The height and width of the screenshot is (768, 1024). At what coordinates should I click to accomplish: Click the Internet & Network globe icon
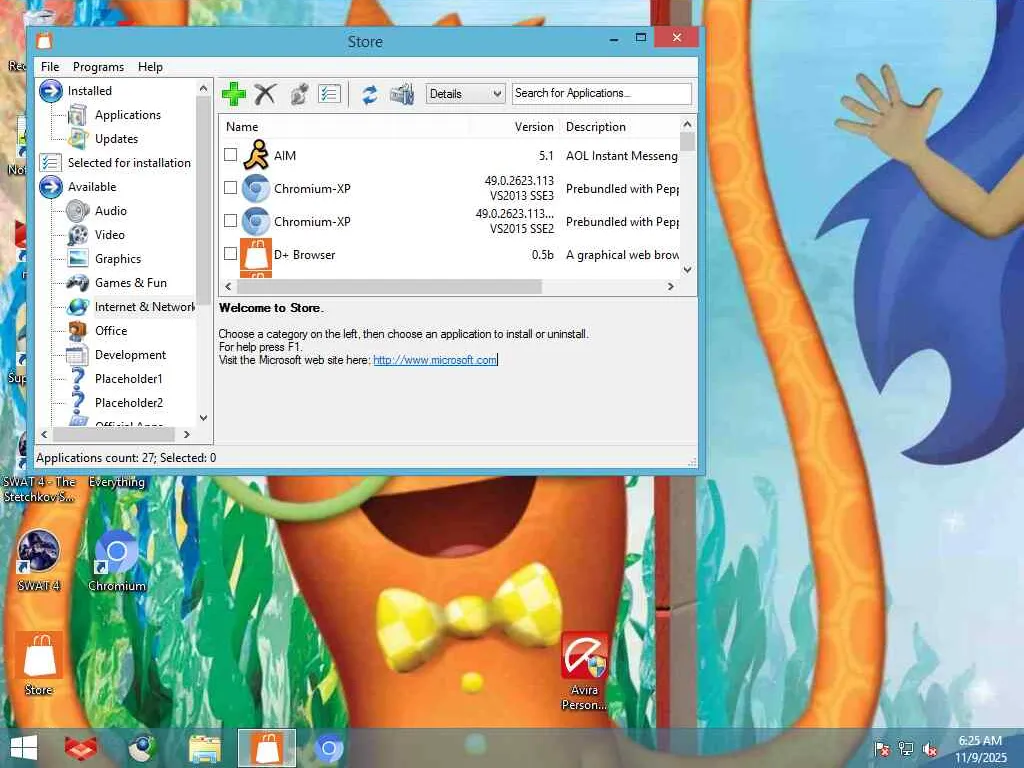click(78, 307)
